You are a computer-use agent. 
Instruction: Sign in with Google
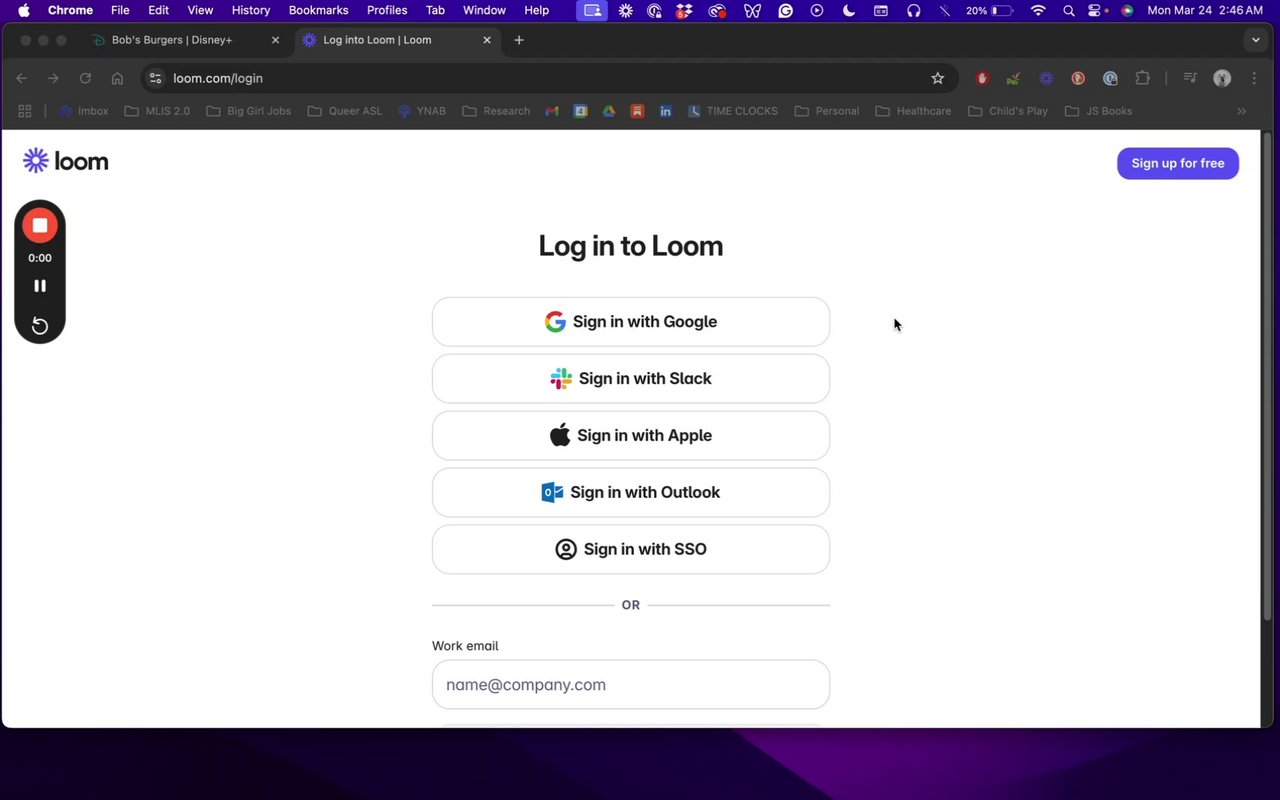coord(631,322)
